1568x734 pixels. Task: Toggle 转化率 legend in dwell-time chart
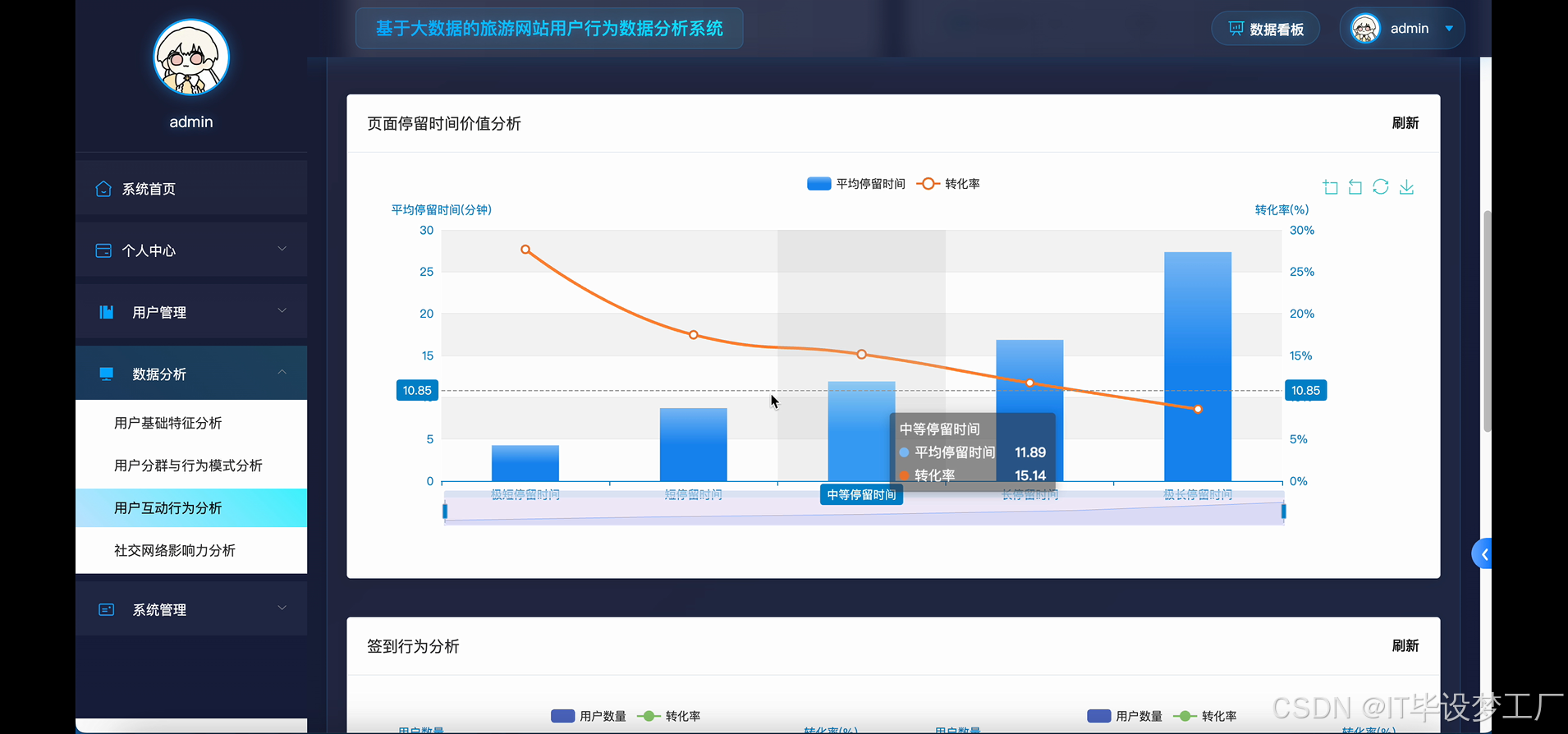pyautogui.click(x=948, y=184)
